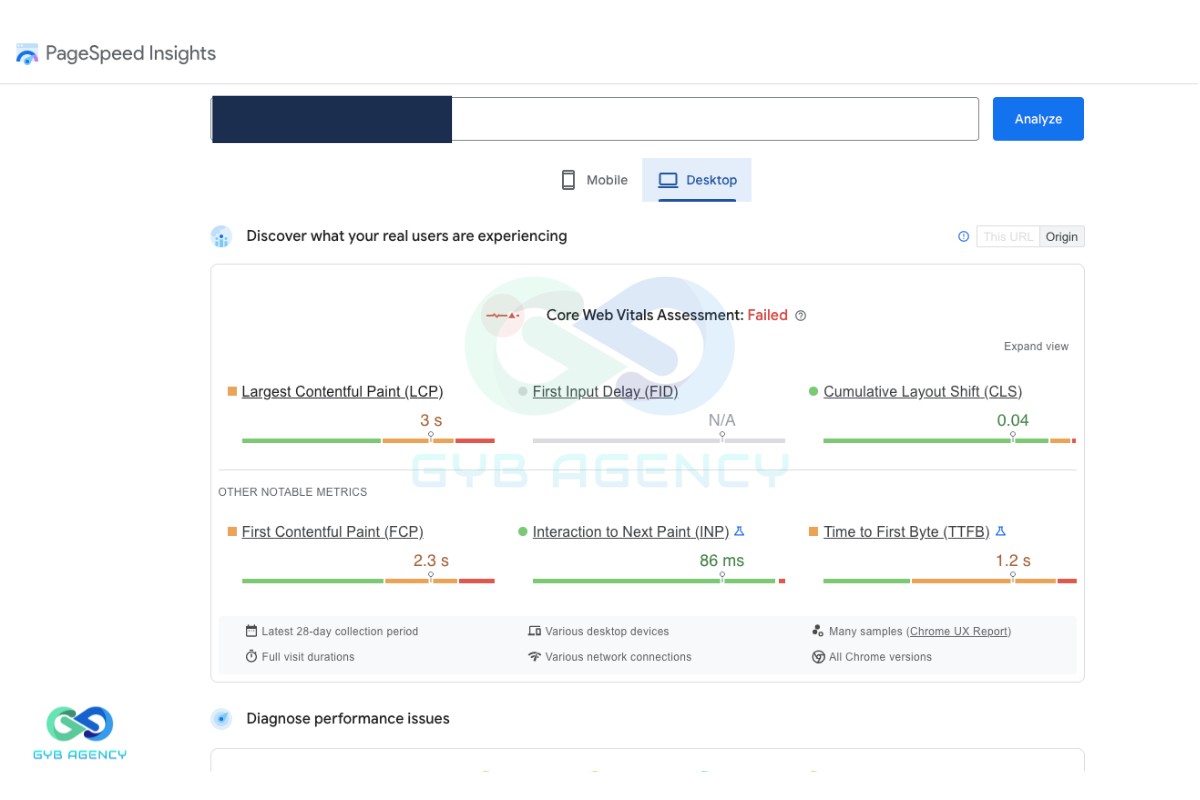Image resolution: width=1200 pixels, height=800 pixels.
Task: Click the Diagnose performance issues icon
Action: tap(221, 719)
